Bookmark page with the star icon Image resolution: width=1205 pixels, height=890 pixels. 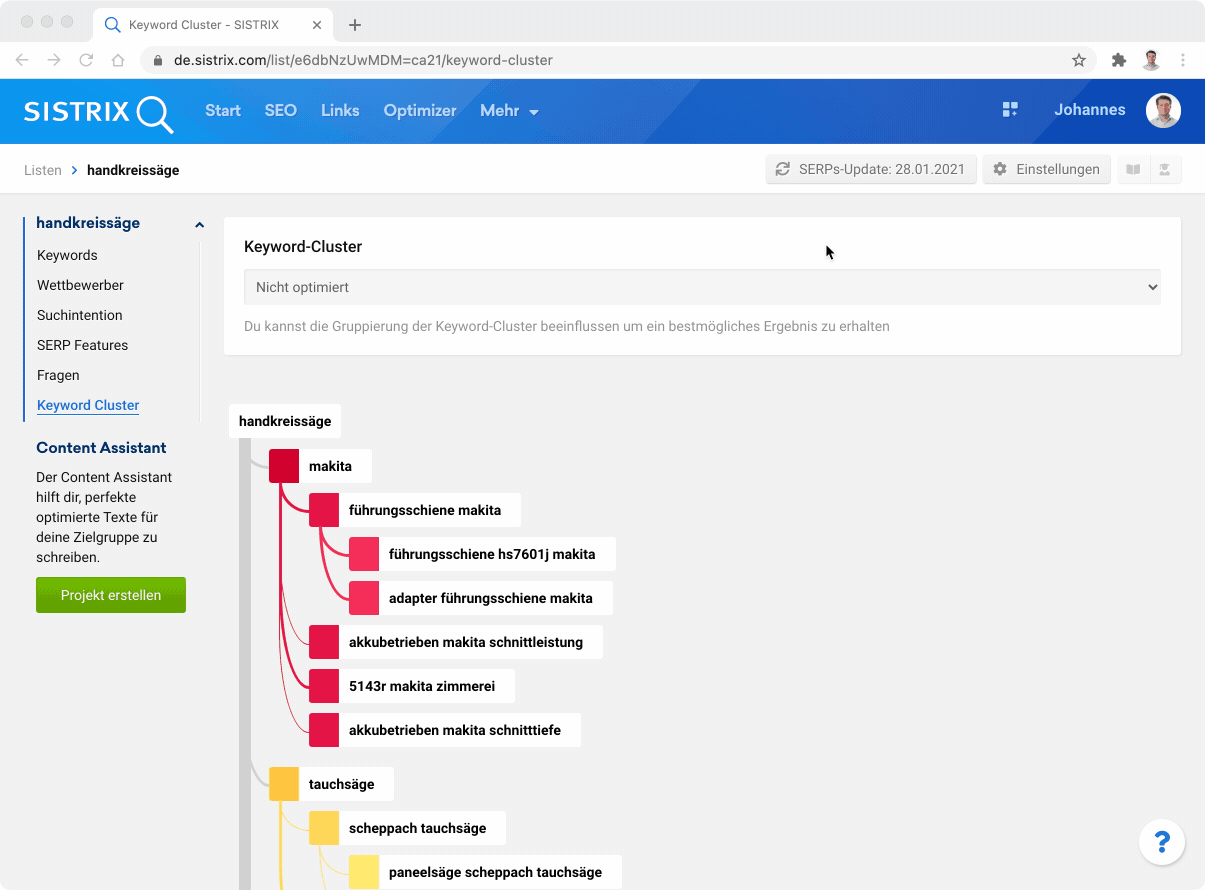[x=1078, y=60]
